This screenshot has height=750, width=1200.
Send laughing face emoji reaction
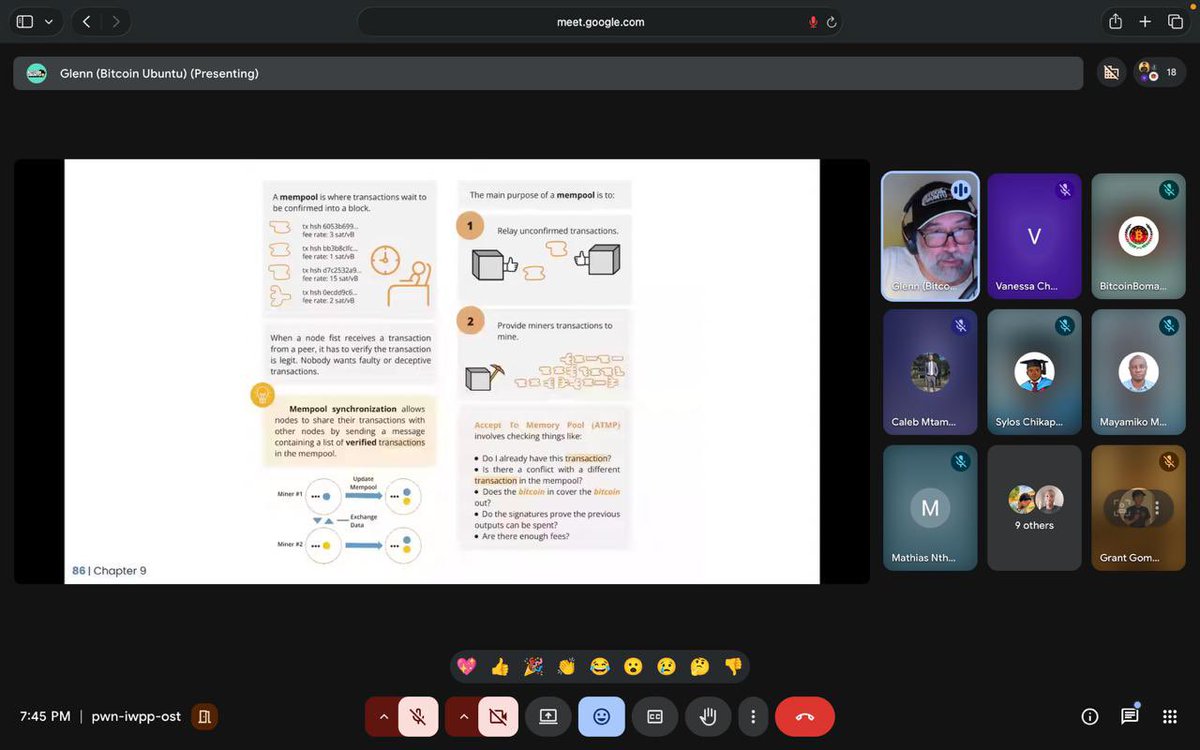point(599,666)
